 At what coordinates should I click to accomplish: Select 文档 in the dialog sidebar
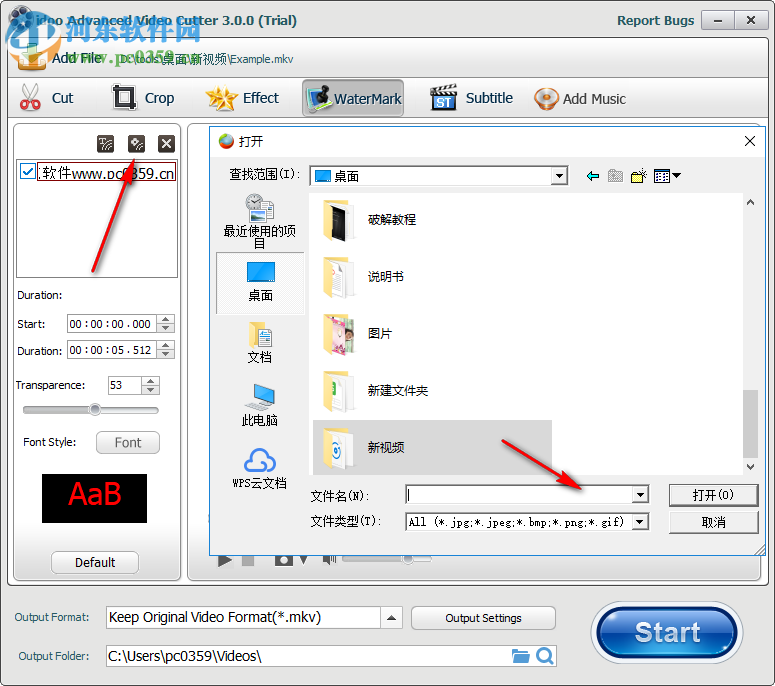[x=260, y=343]
